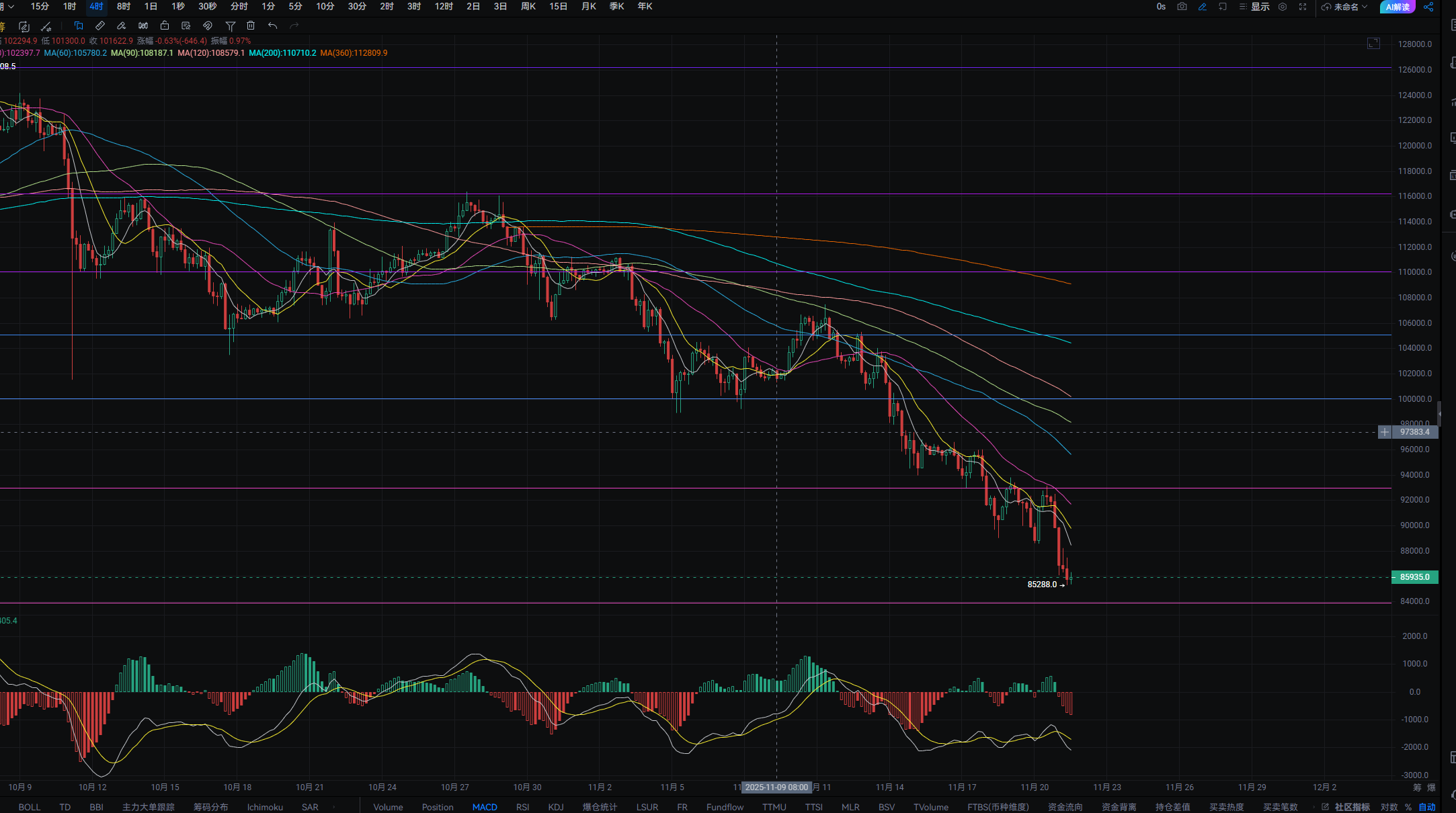Viewport: 1456px width, 813px height.
Task: Open the 显示 display options menu
Action: [1254, 7]
